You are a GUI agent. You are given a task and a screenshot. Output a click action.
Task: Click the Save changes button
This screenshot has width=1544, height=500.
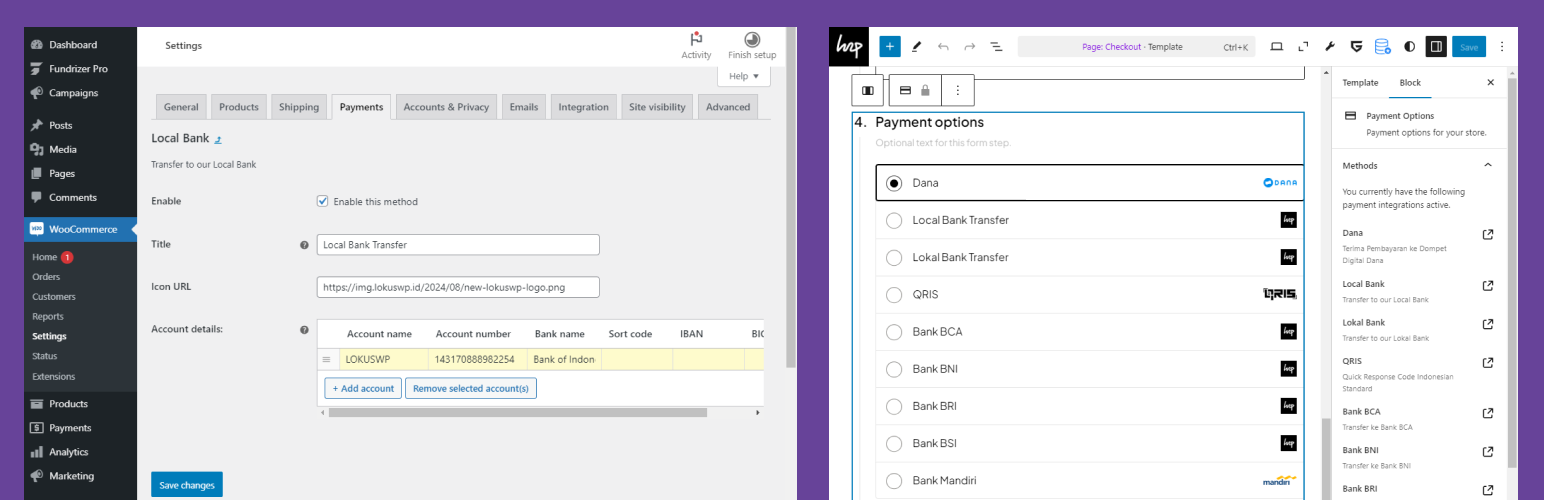click(x=187, y=485)
